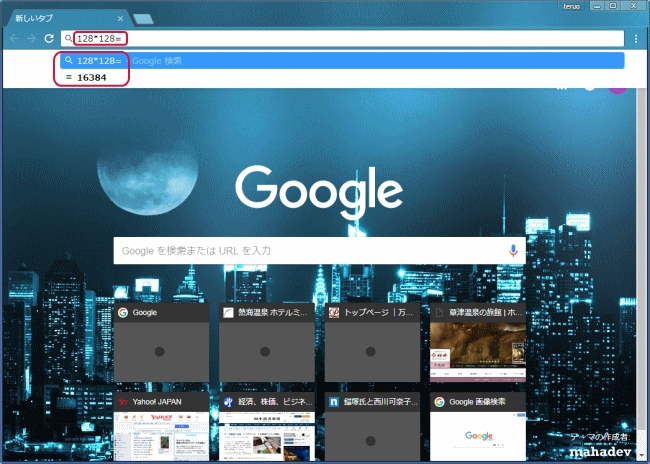Open the 熱海温泉 ホテル tile
This screenshot has height=464, width=650.
[x=267, y=342]
